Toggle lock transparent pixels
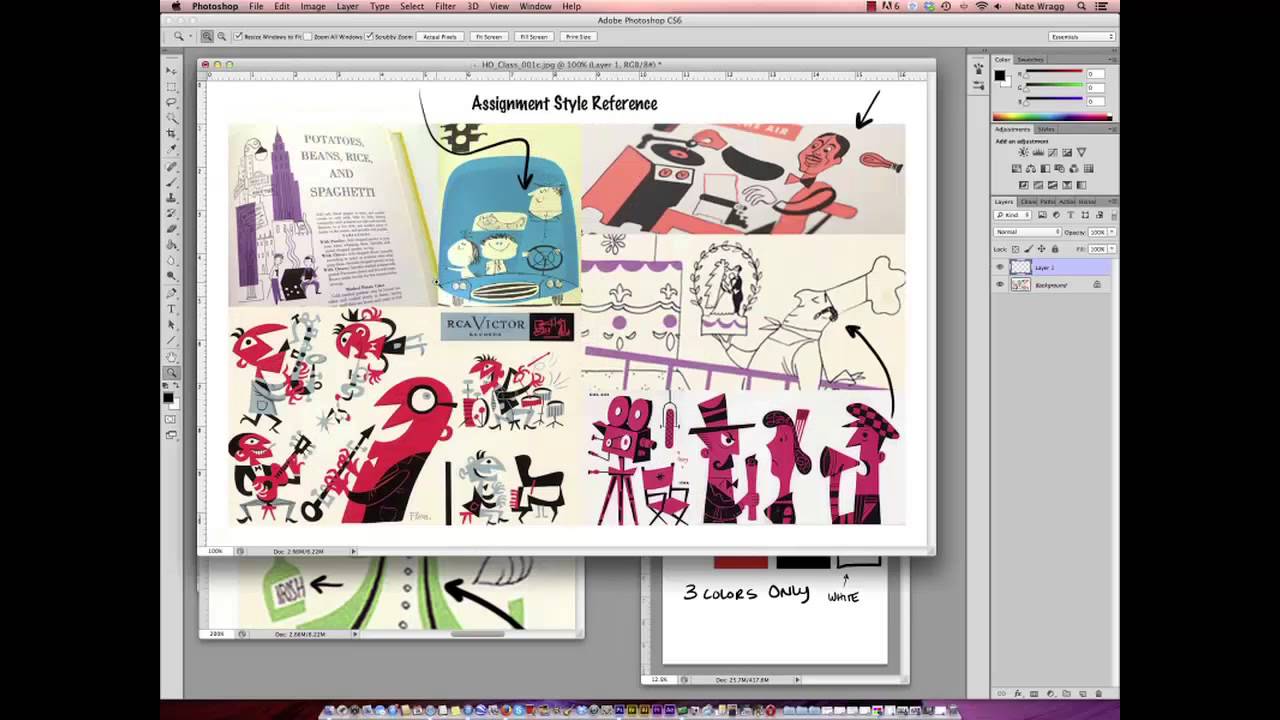1280x720 pixels. click(1015, 249)
